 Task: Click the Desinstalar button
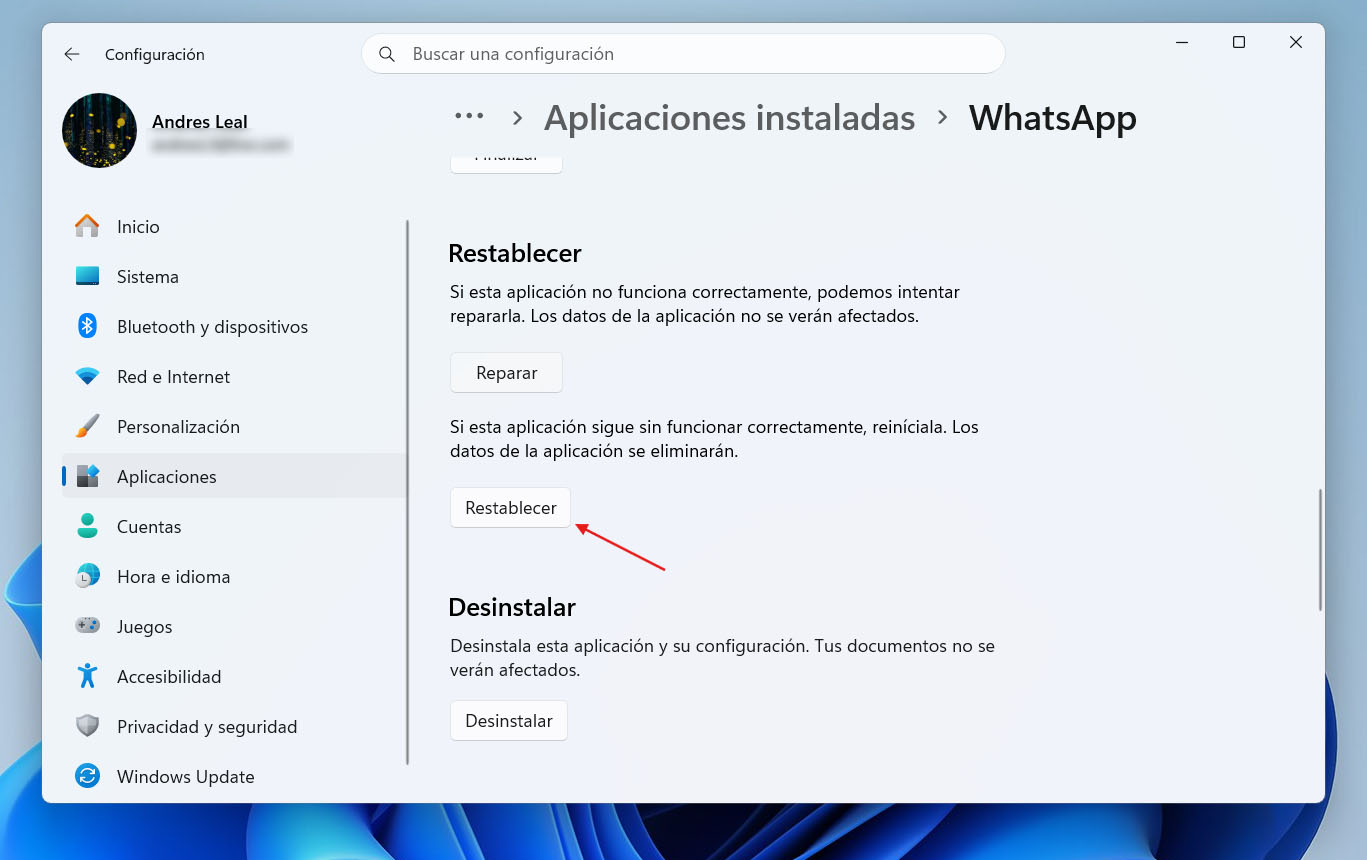click(509, 721)
